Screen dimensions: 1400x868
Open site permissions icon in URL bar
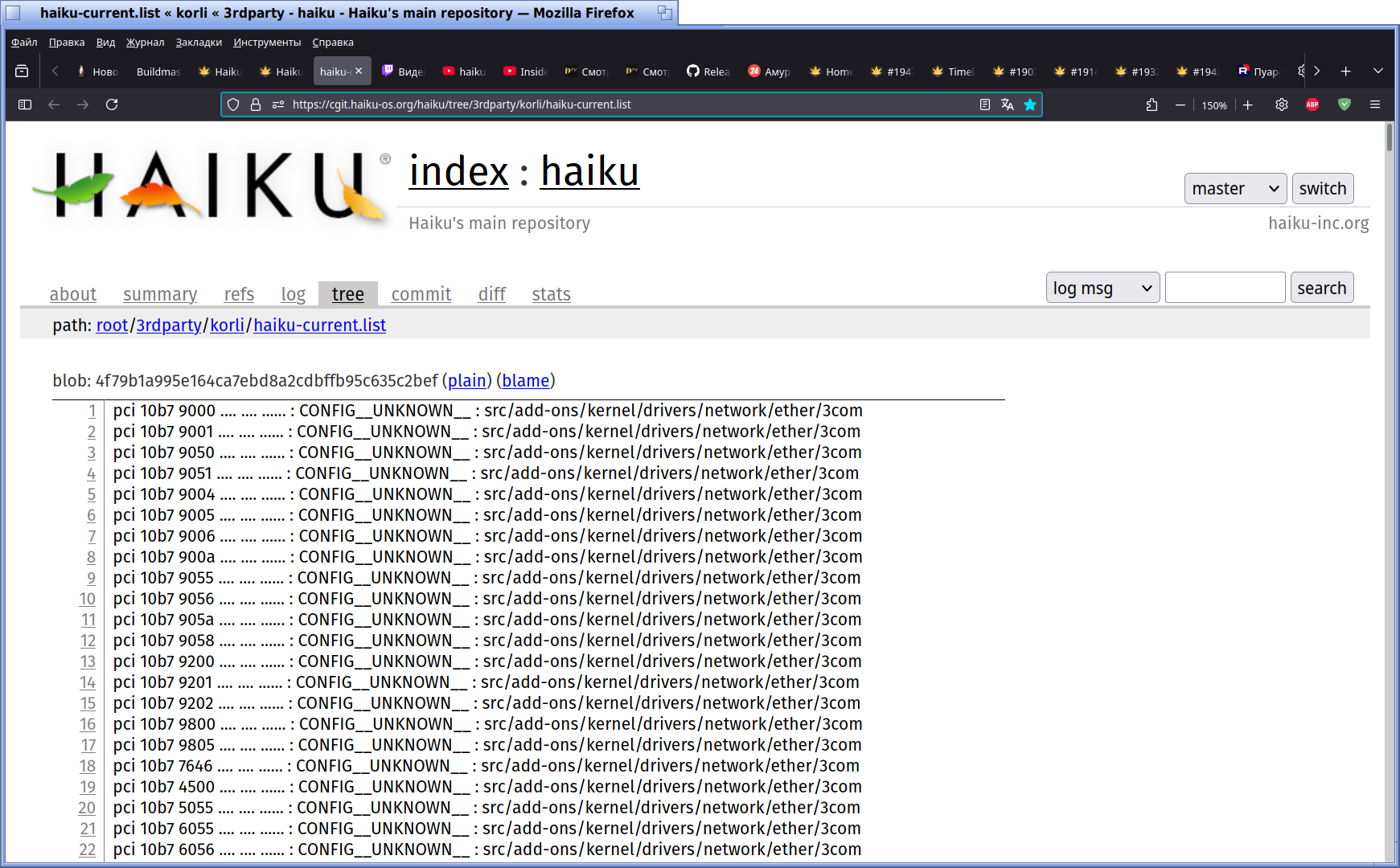(x=278, y=104)
